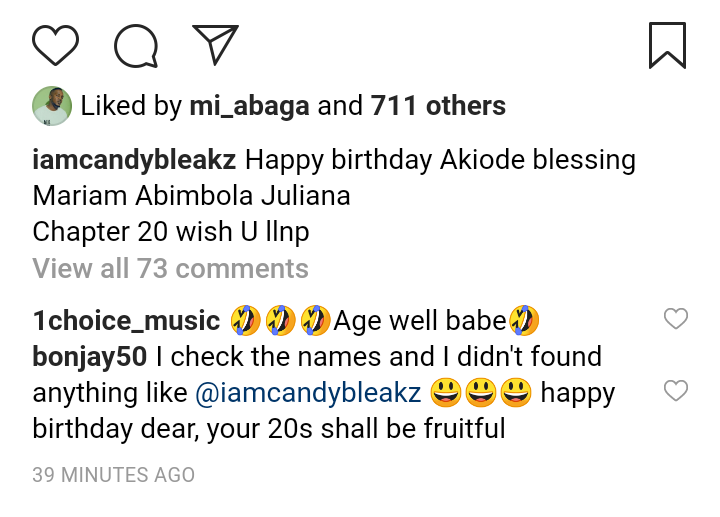Open iamcandybleakz profile from caption
Screen dimensions: 720x517
click(x=135, y=160)
